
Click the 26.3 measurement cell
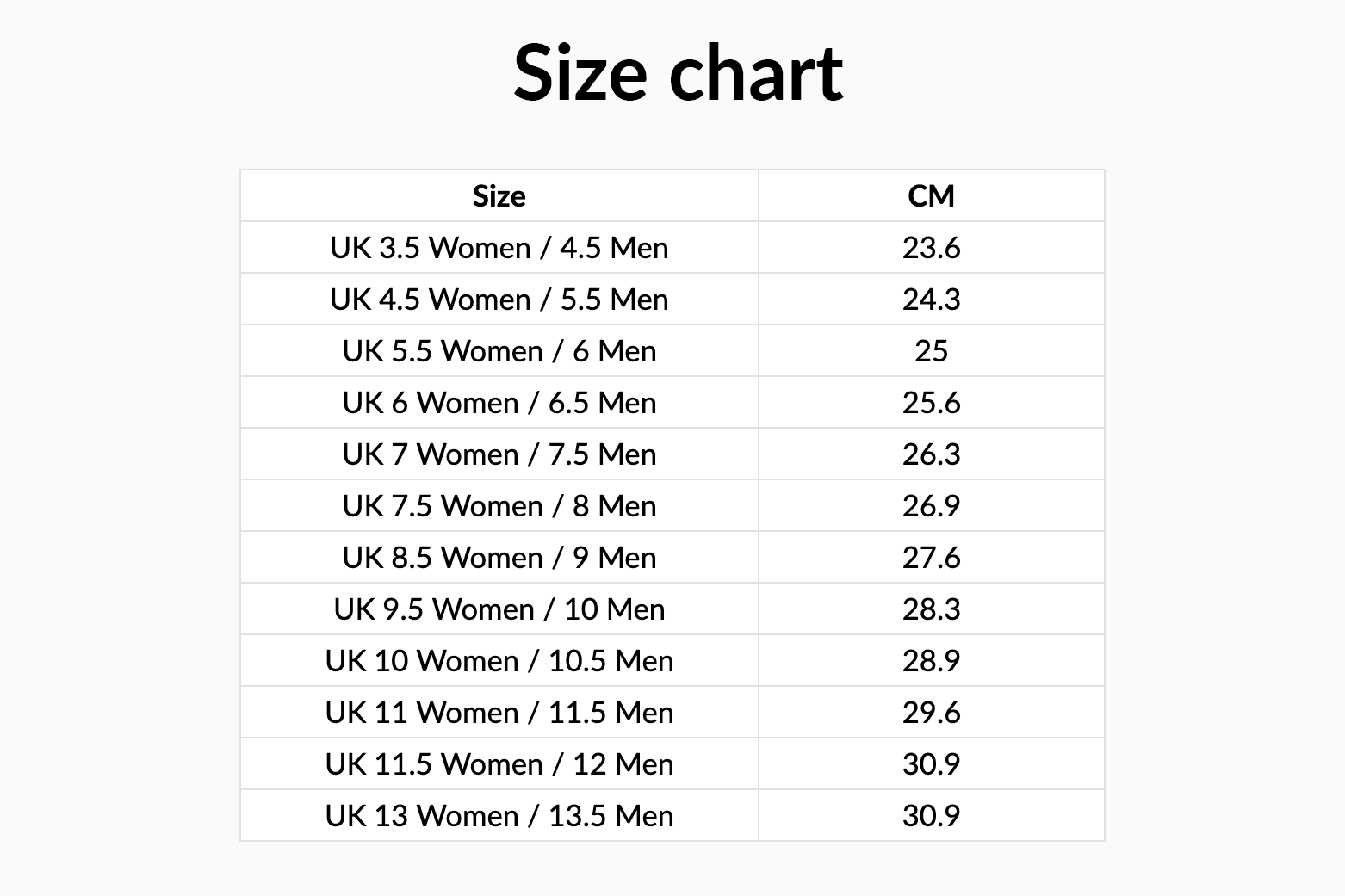pos(931,454)
